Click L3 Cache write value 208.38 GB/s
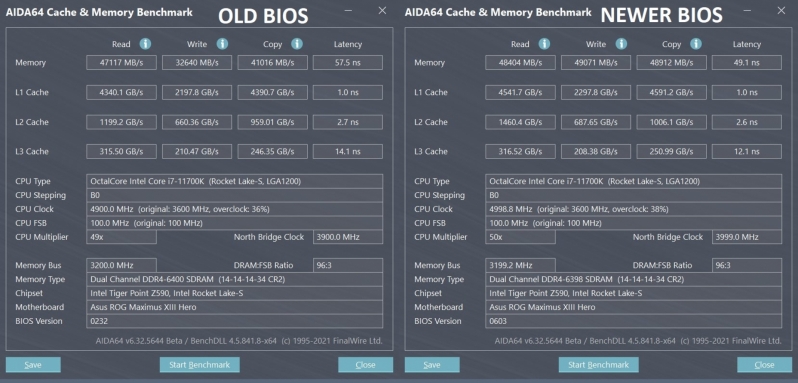Viewport: 798px width, 383px height. coord(596,152)
